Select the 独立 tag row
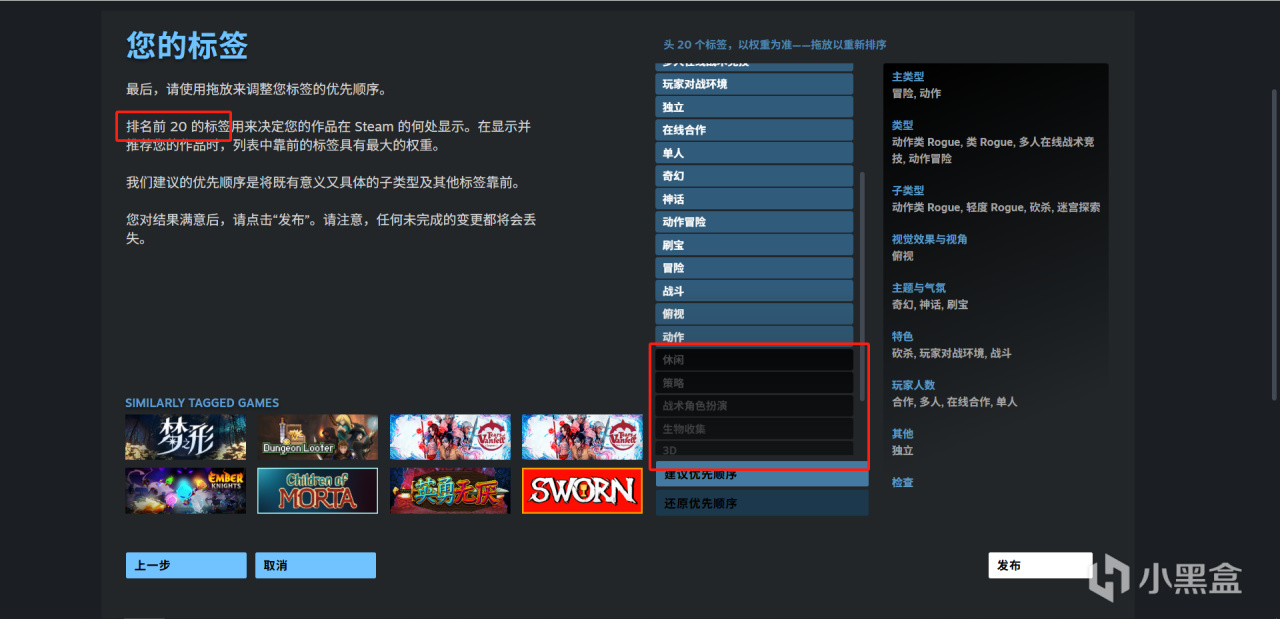The width and height of the screenshot is (1280, 619). pyautogui.click(x=754, y=107)
